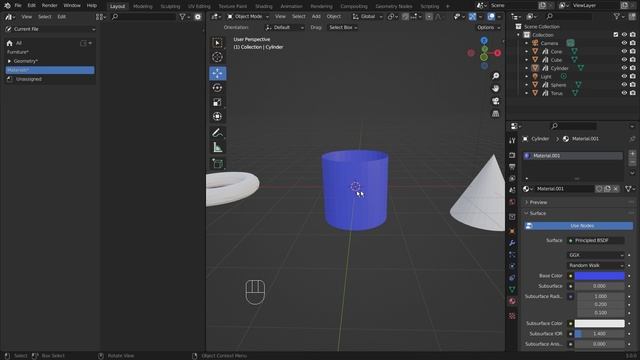This screenshot has width=640, height=360.
Task: Select the Materials catalog
Action: 50,70
